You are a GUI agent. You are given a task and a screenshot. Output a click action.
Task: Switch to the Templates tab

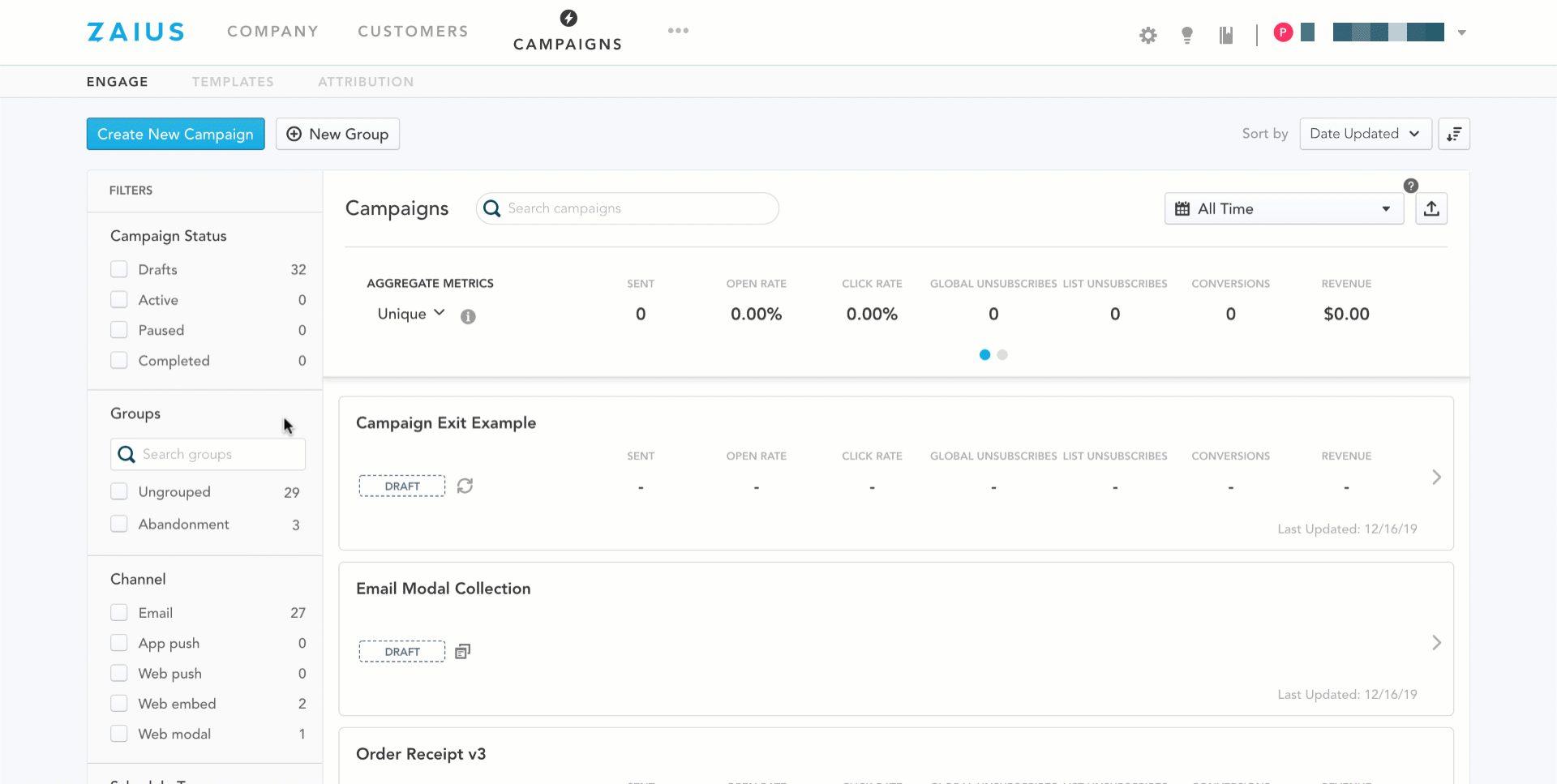coord(233,82)
